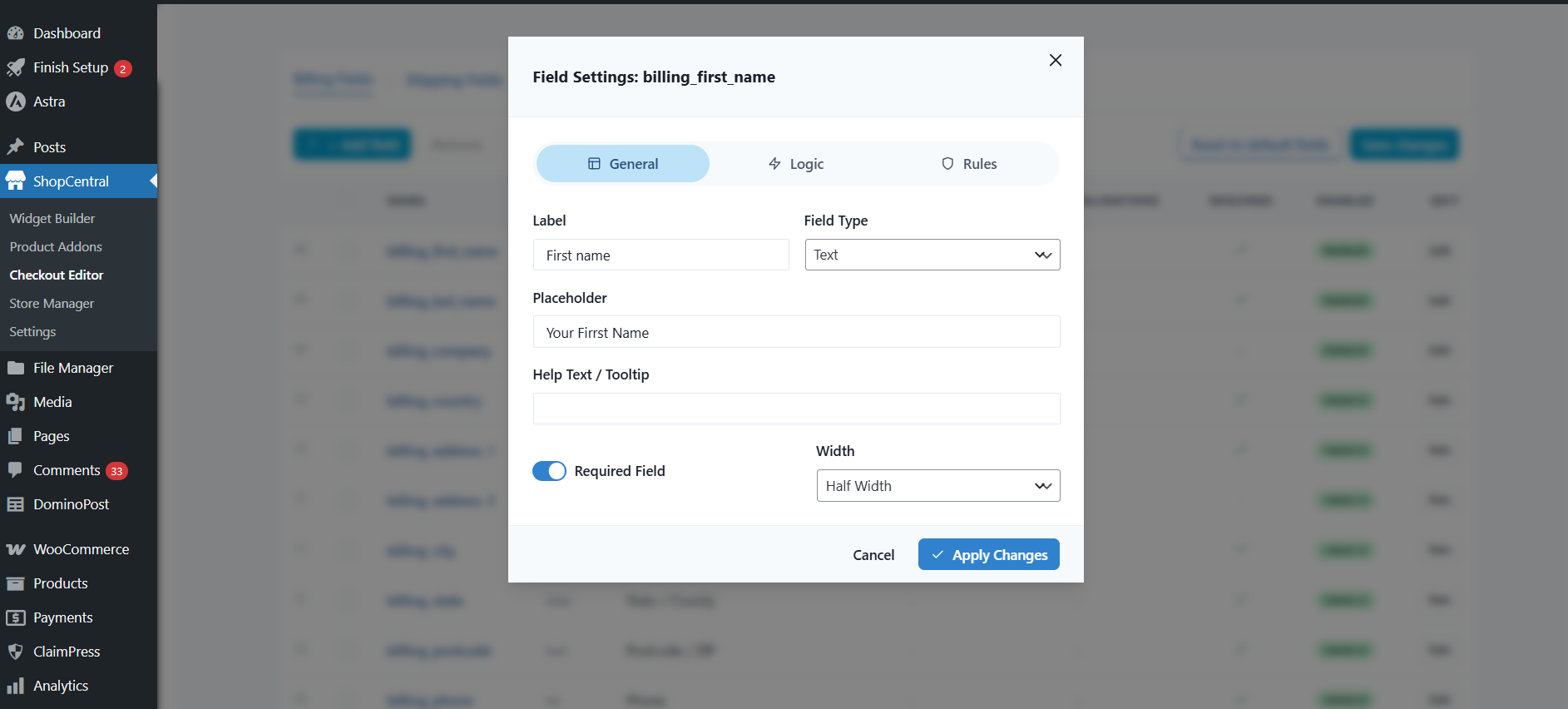Image resolution: width=1568 pixels, height=709 pixels.
Task: Click the File Manager folder icon
Action: (15, 368)
